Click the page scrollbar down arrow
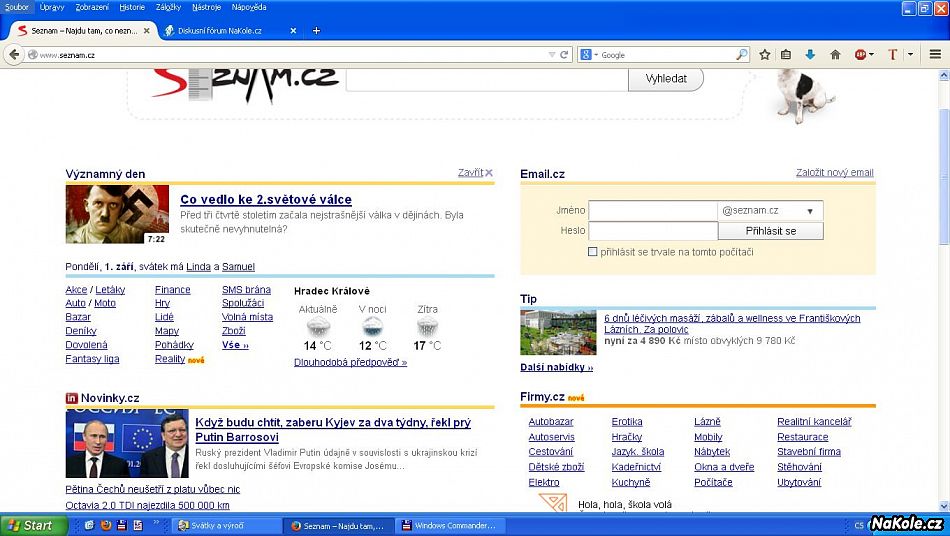Screen dimensions: 950x536 [944, 506]
